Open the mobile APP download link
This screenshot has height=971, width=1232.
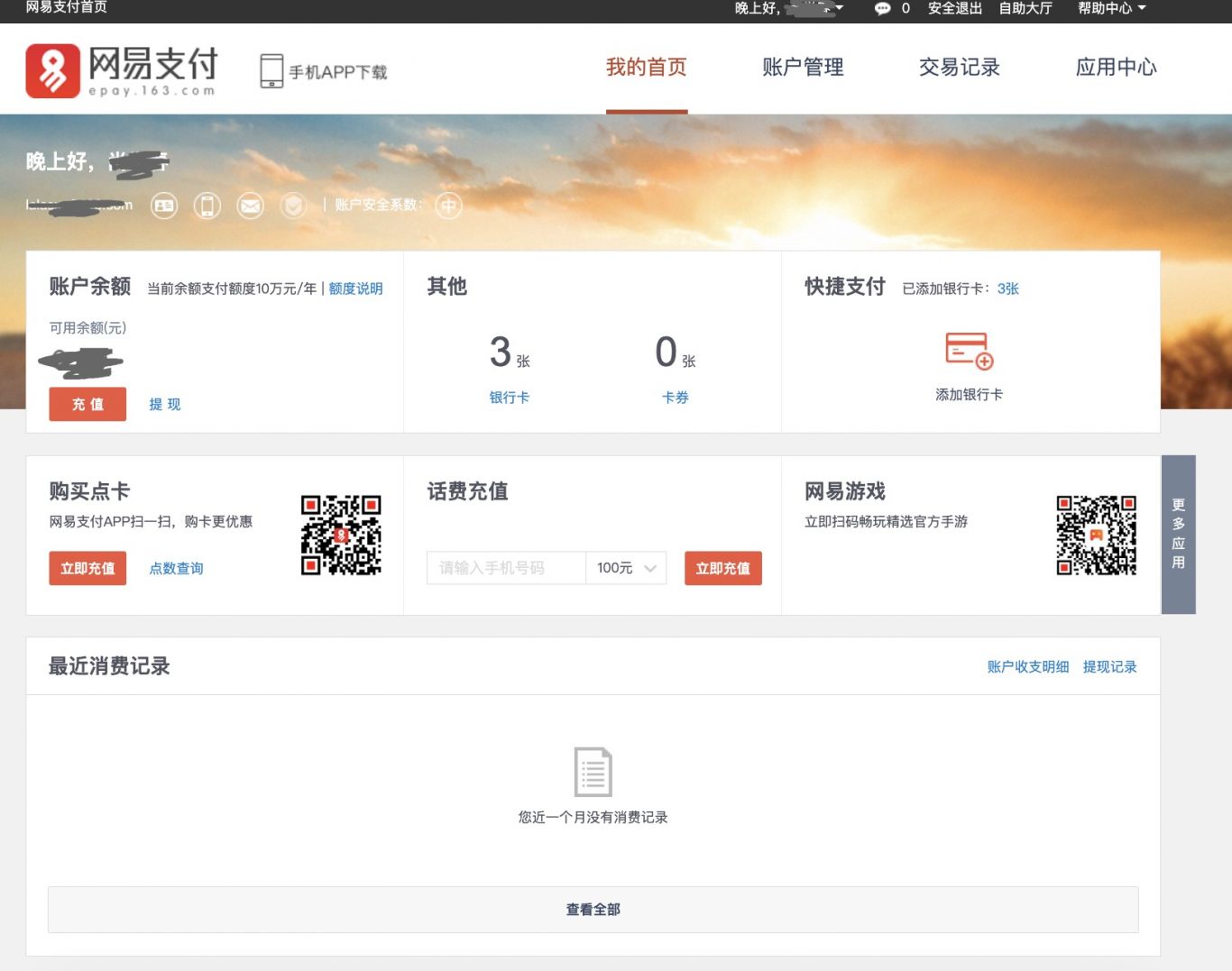pos(324,71)
